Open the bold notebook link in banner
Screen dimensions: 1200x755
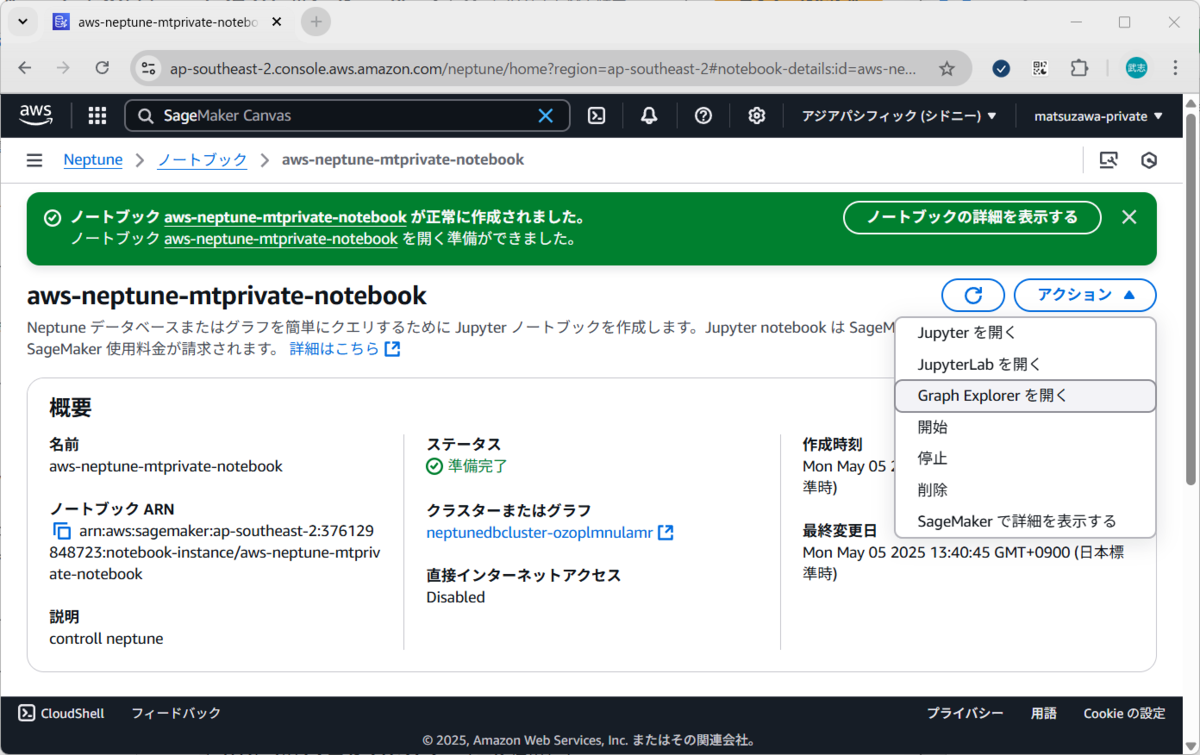(285, 217)
